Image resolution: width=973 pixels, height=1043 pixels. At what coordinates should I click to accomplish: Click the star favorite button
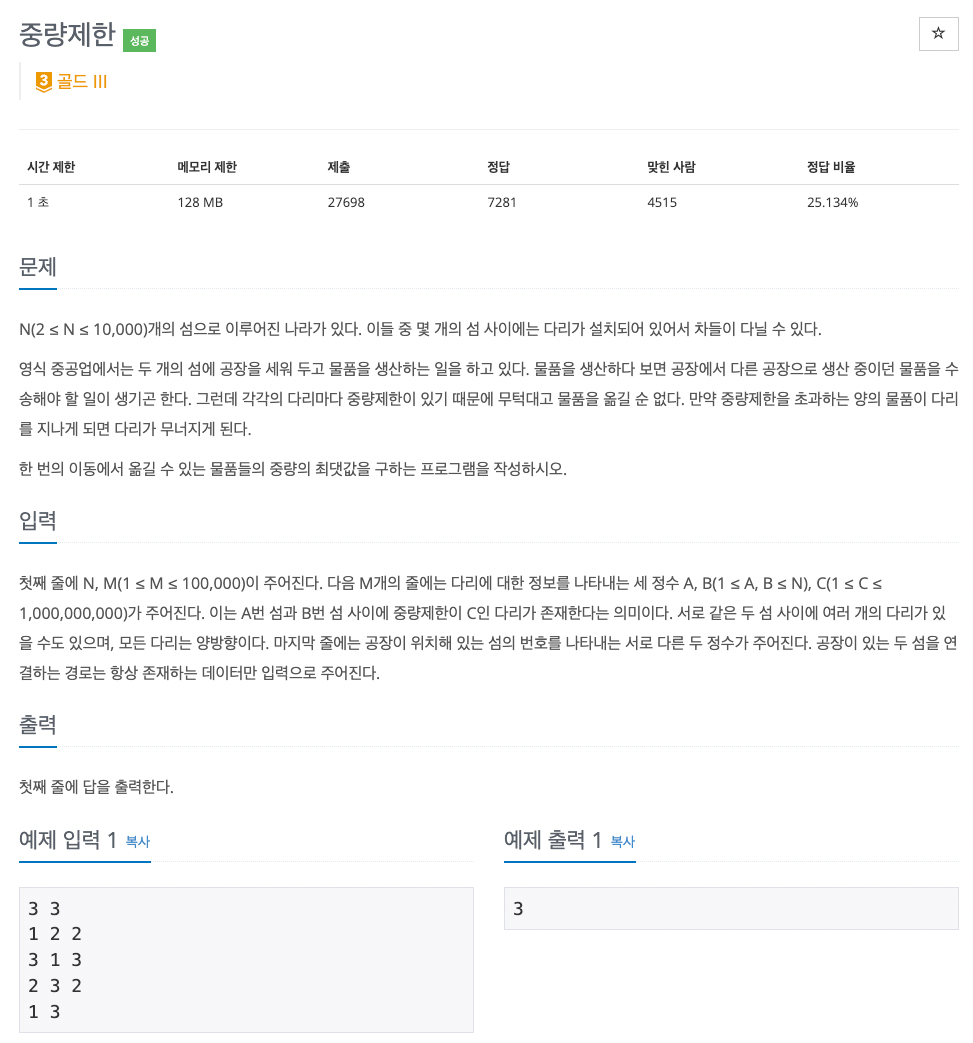(x=938, y=34)
